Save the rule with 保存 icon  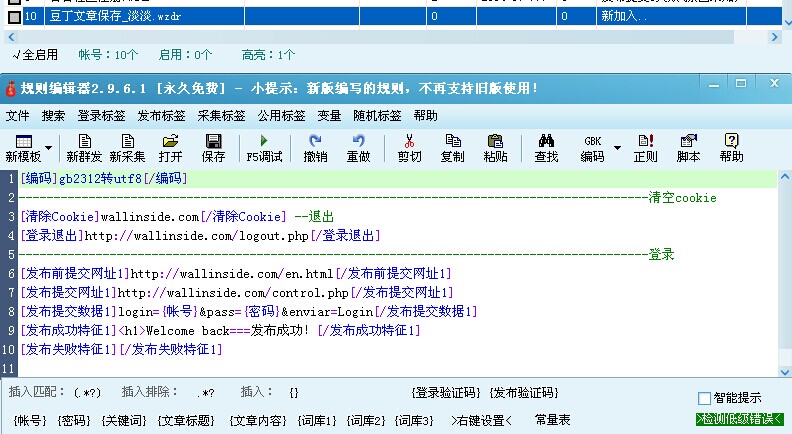point(213,147)
